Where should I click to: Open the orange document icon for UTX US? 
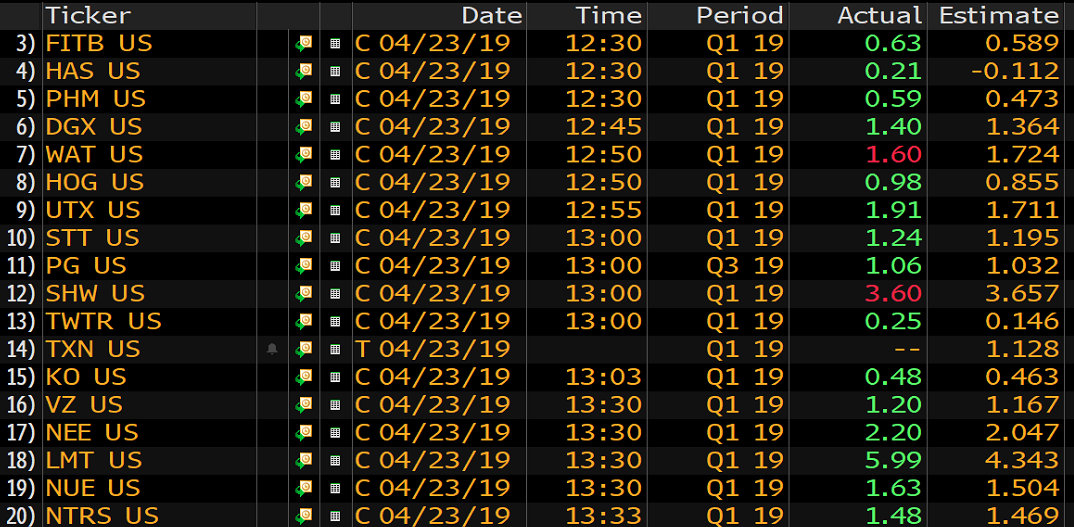coord(303,210)
